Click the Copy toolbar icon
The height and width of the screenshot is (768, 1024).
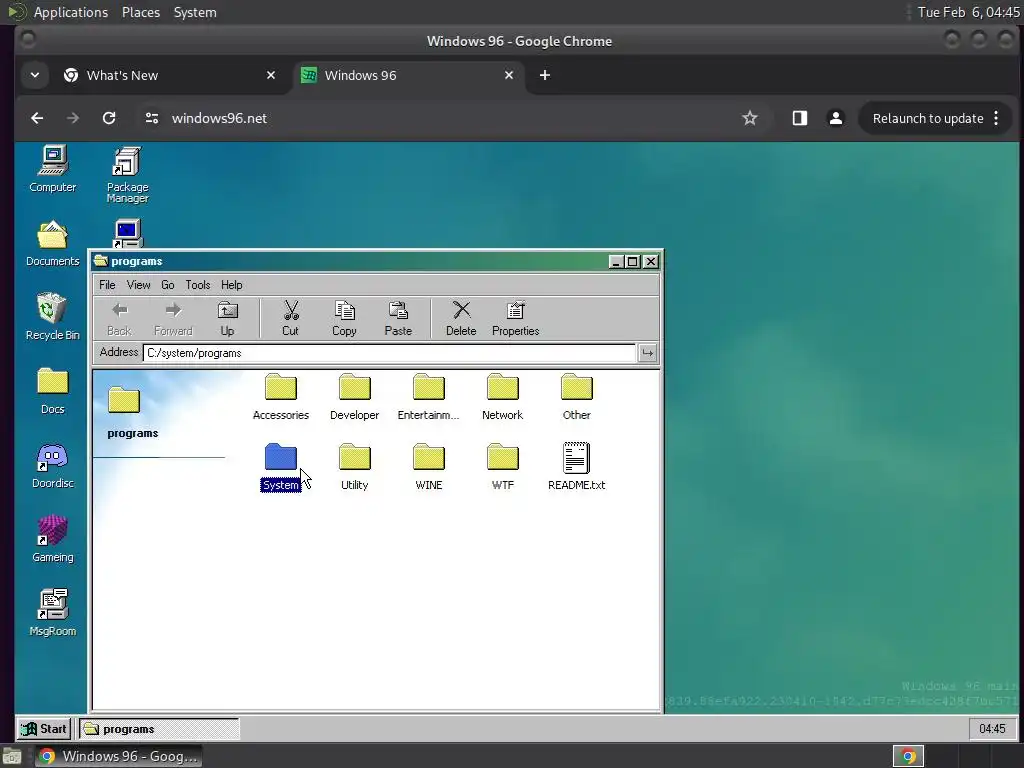[x=344, y=319]
